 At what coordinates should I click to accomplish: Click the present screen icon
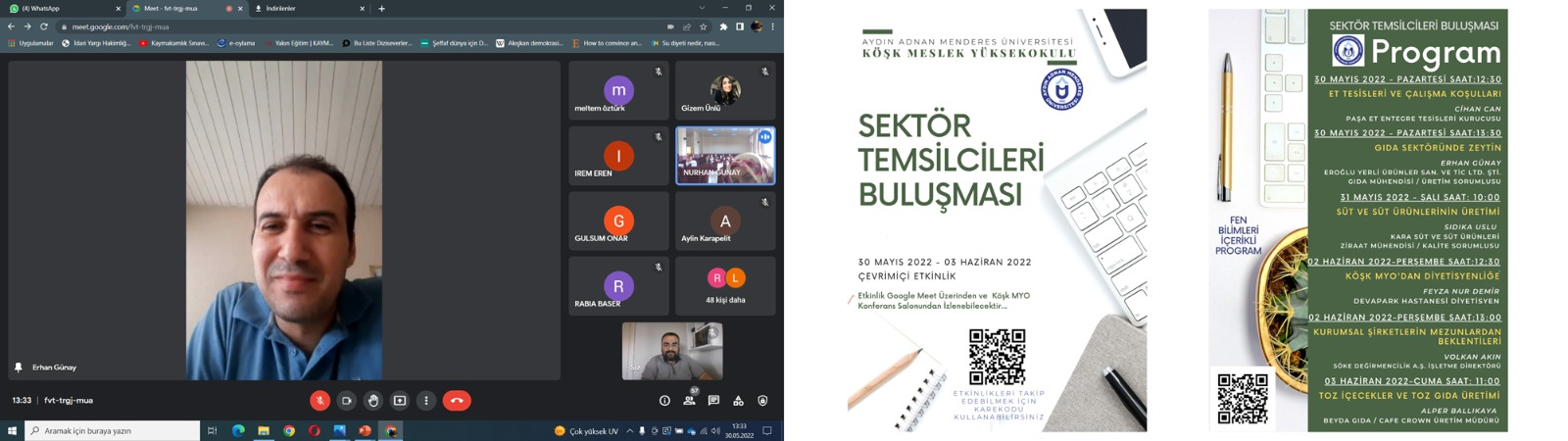pyautogui.click(x=400, y=401)
